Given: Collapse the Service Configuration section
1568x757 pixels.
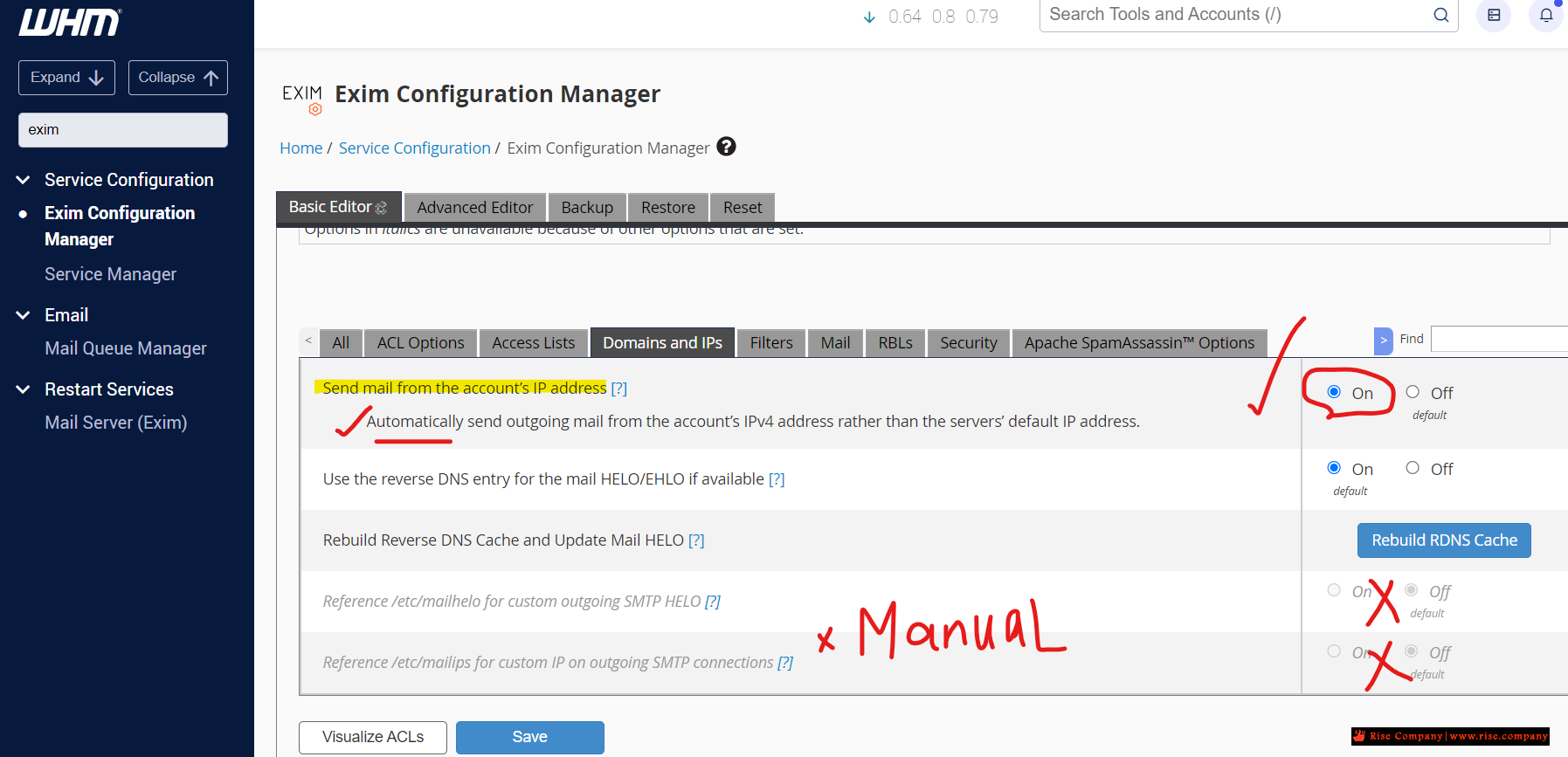Looking at the screenshot, I should pyautogui.click(x=24, y=180).
